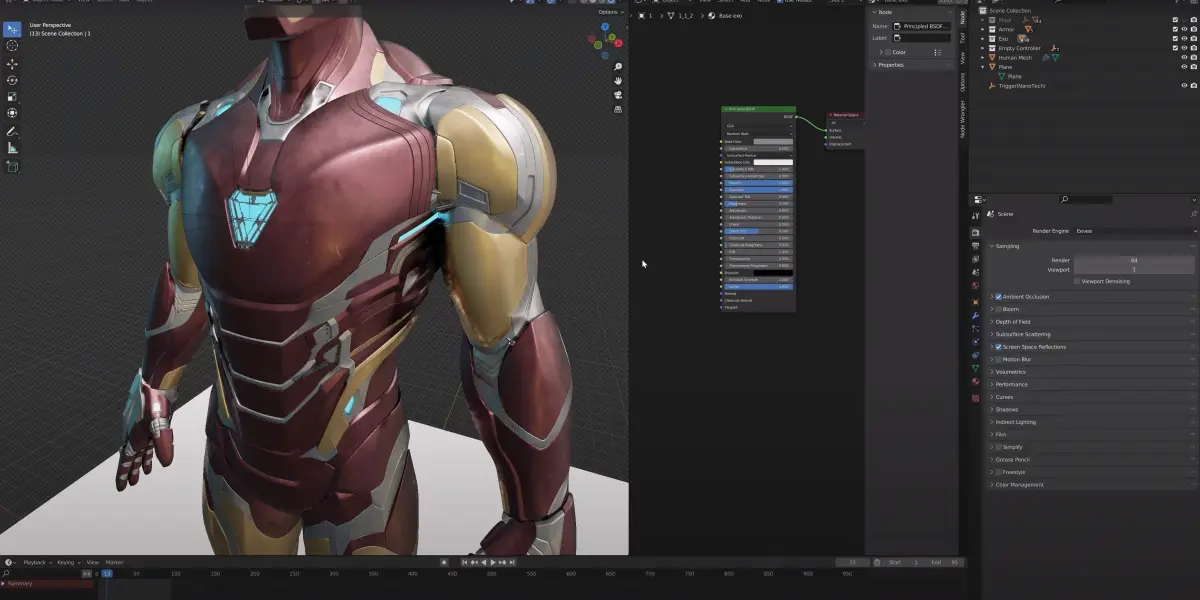Switch to the Options sidebar tab
Viewport: 1200px width, 600px height.
pyautogui.click(x=962, y=82)
